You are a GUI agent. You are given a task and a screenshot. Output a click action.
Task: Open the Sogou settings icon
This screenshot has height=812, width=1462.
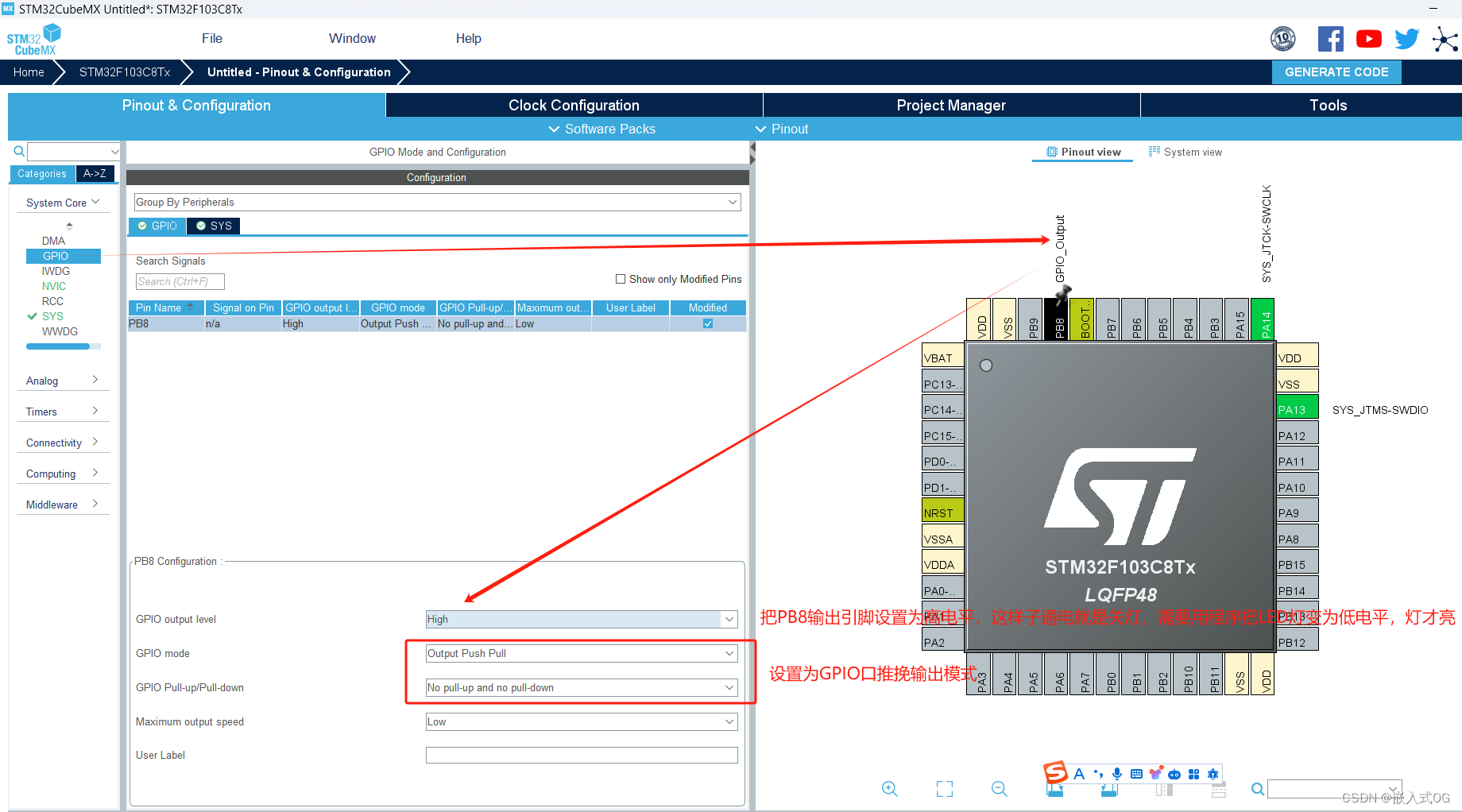[x=1213, y=774]
